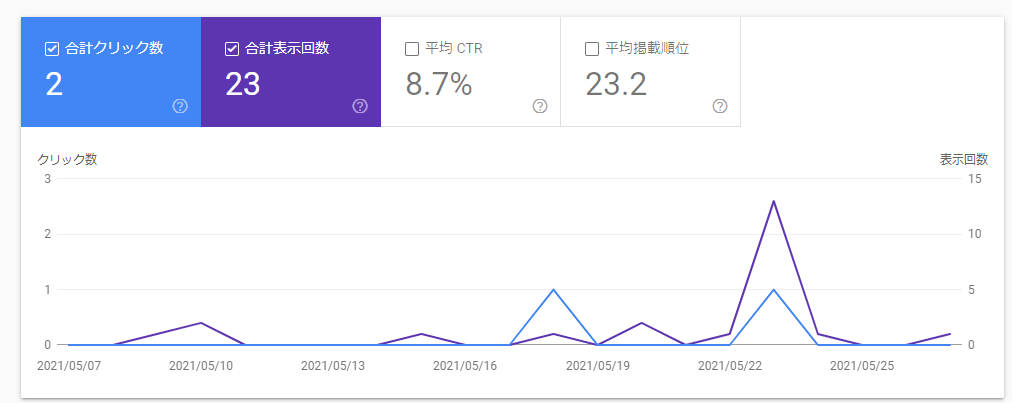This screenshot has width=1012, height=403.
Task: Click the 2021/05/10 date label
Action: (x=201, y=366)
